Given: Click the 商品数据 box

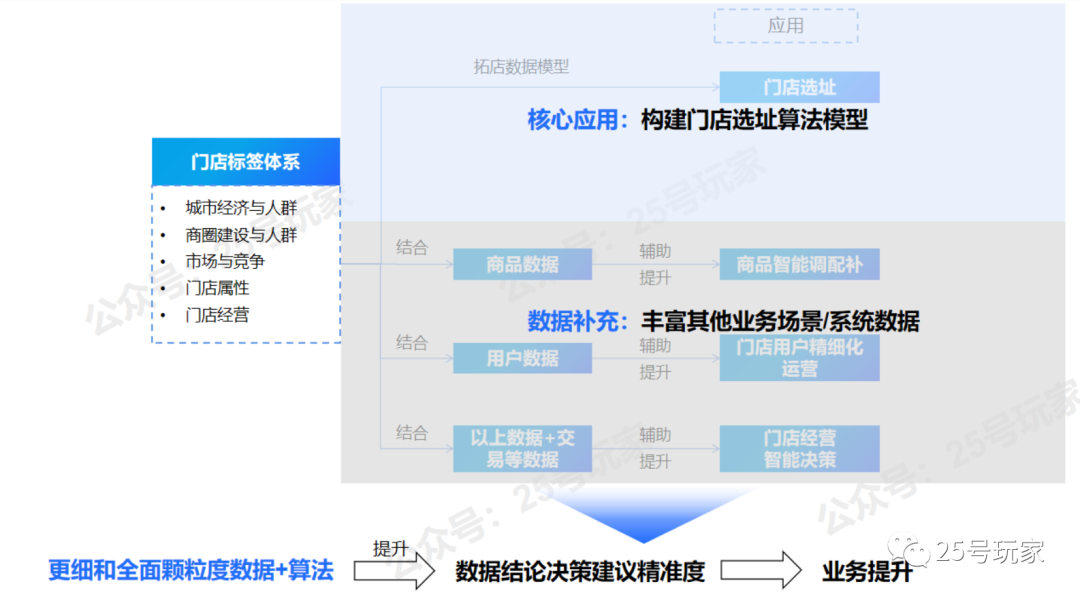Looking at the screenshot, I should (x=522, y=265).
